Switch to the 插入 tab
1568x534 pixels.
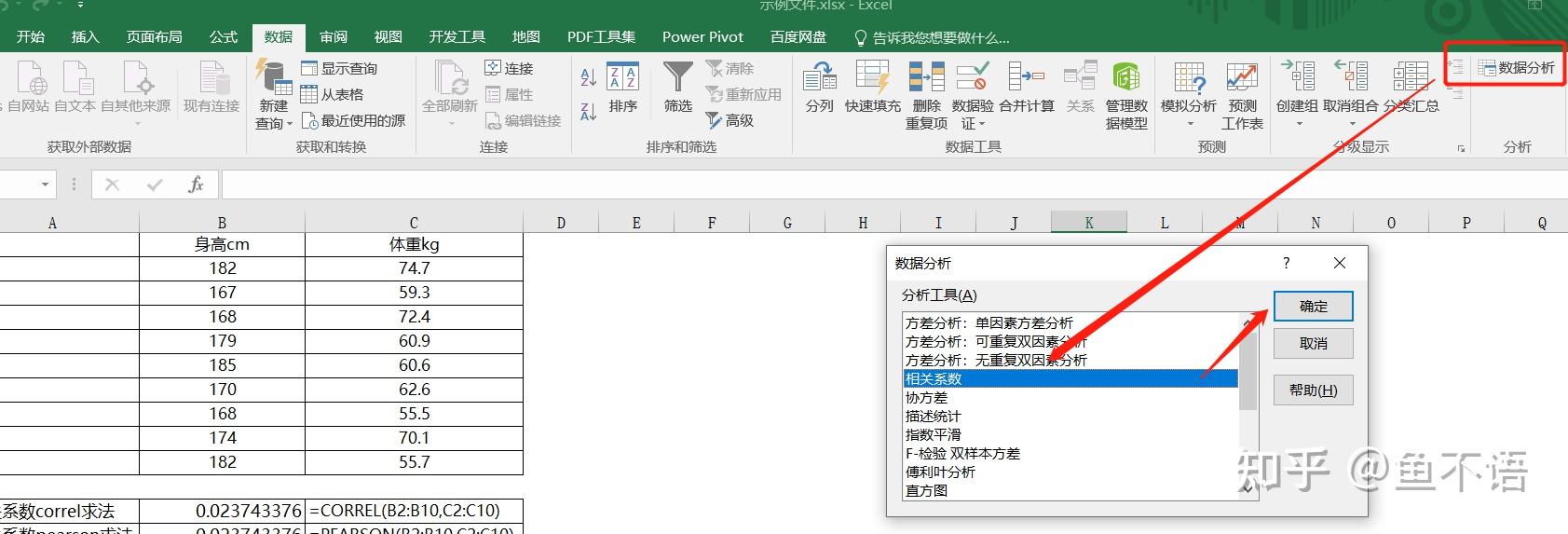pos(85,37)
